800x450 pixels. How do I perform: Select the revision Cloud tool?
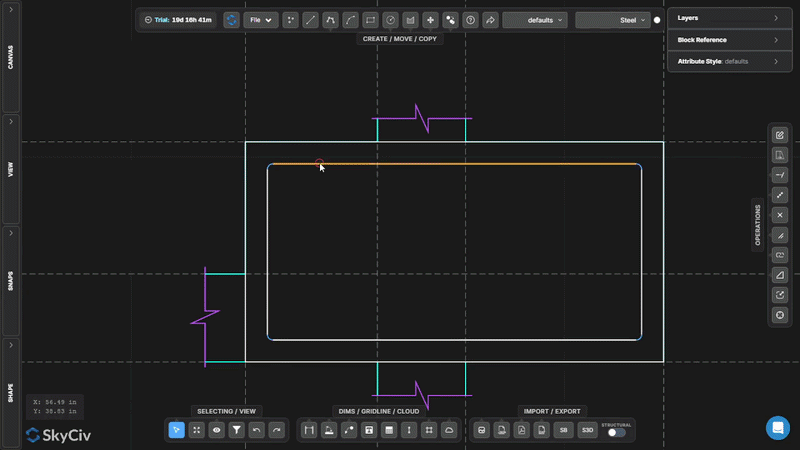(x=449, y=430)
